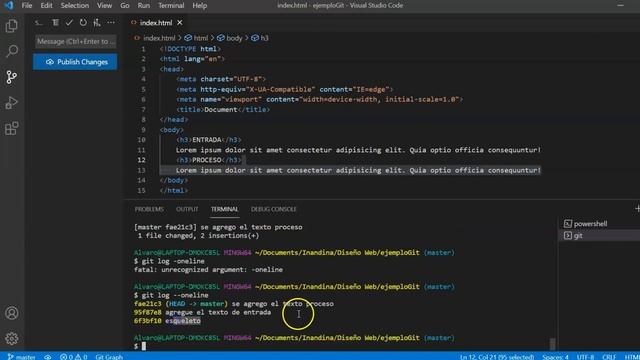The image size is (640, 360).
Task: Open the Edit menu
Action: (46, 5)
